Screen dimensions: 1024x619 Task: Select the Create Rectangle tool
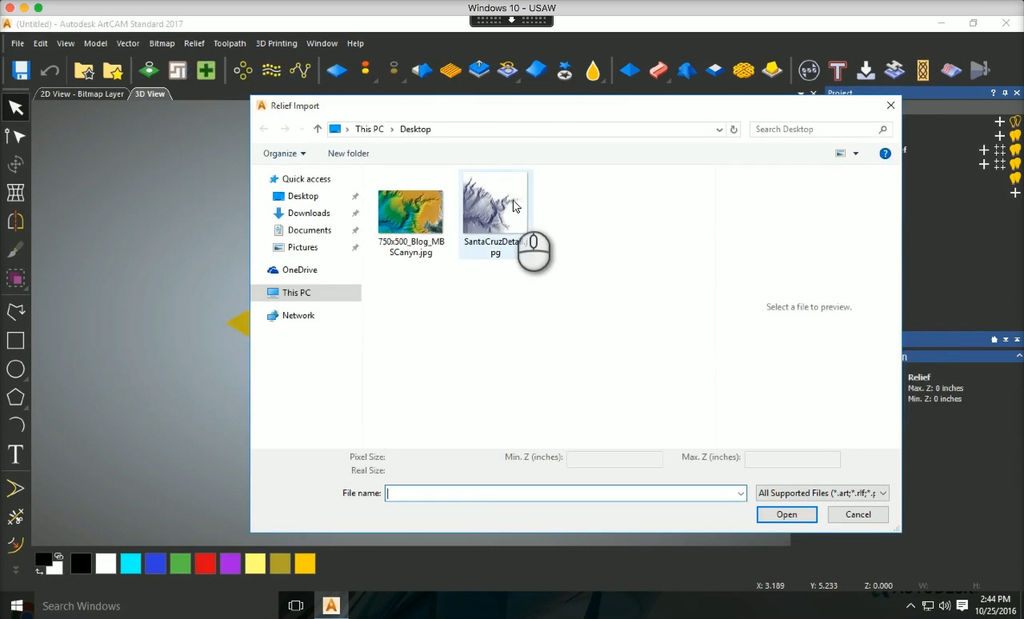coord(16,340)
